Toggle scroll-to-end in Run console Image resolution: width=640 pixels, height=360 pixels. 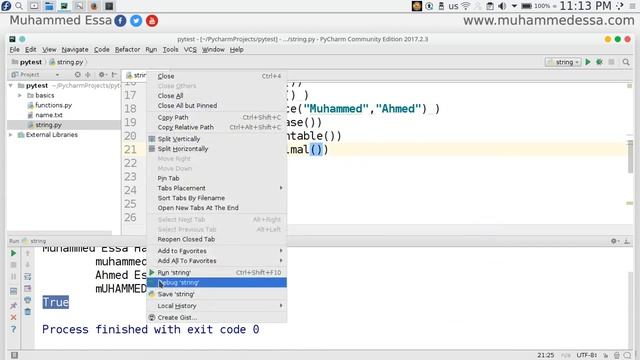(x=27, y=288)
